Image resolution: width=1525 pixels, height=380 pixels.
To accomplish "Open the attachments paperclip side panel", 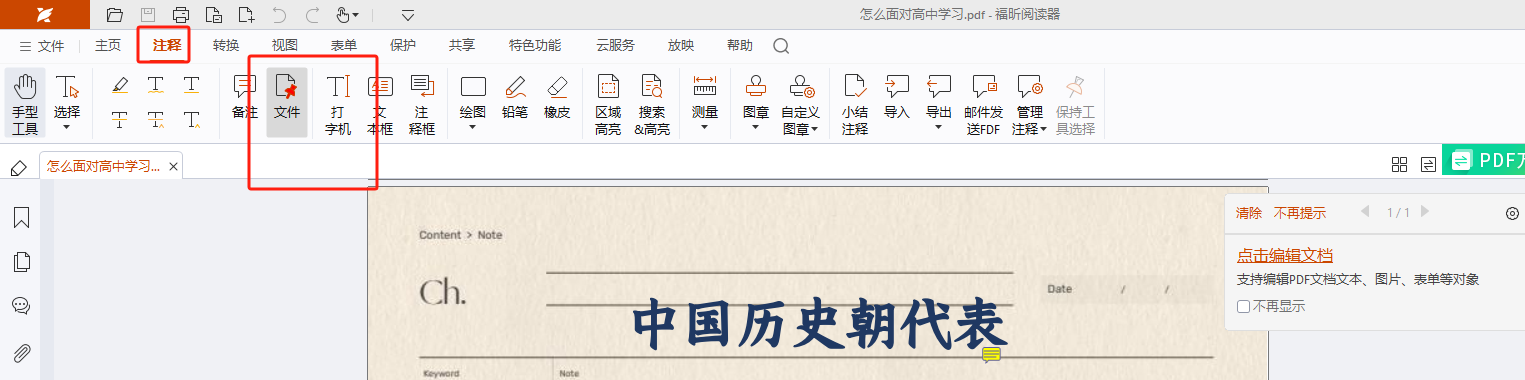I will pos(21,352).
